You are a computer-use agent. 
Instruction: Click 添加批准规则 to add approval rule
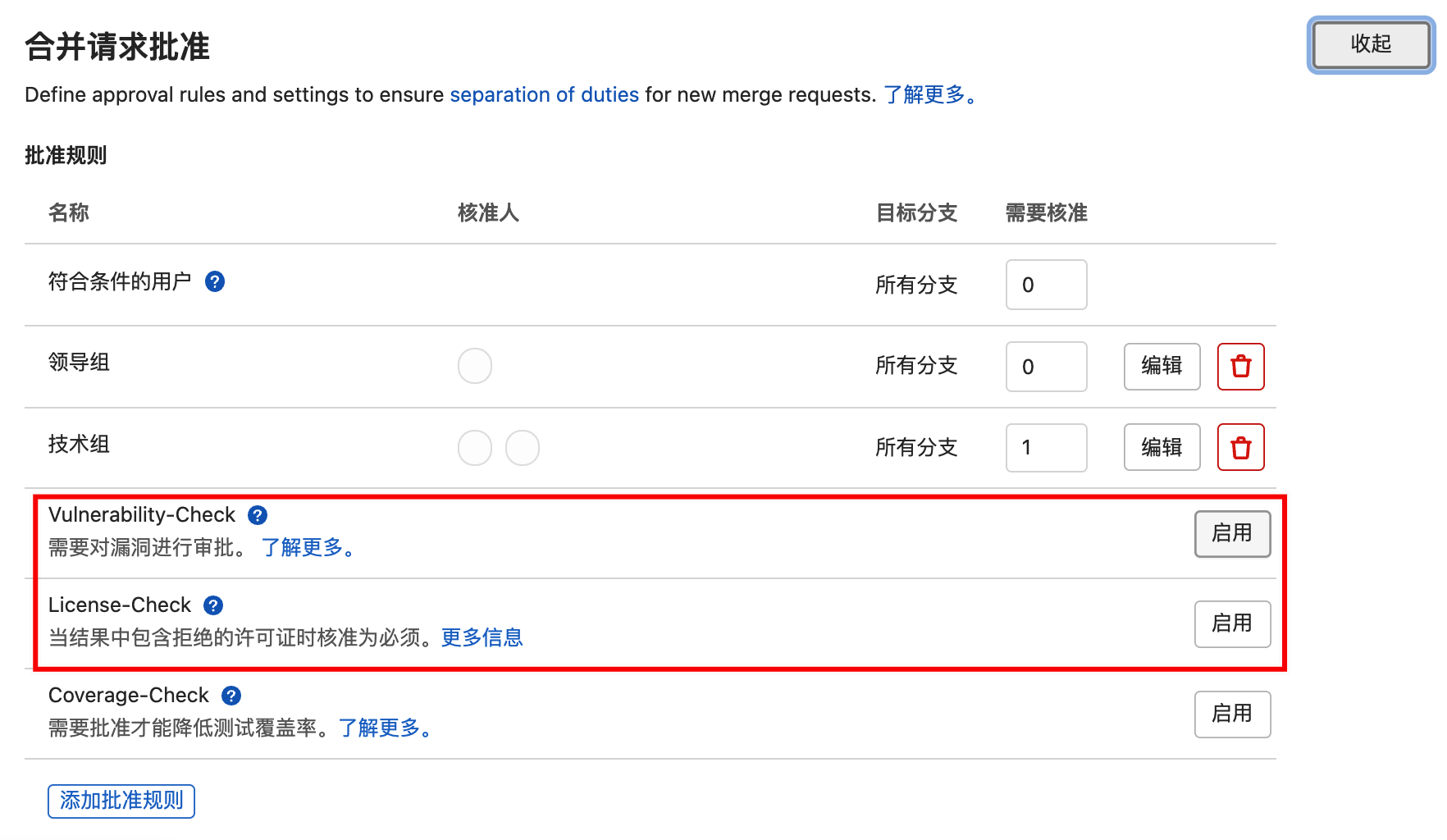[121, 801]
